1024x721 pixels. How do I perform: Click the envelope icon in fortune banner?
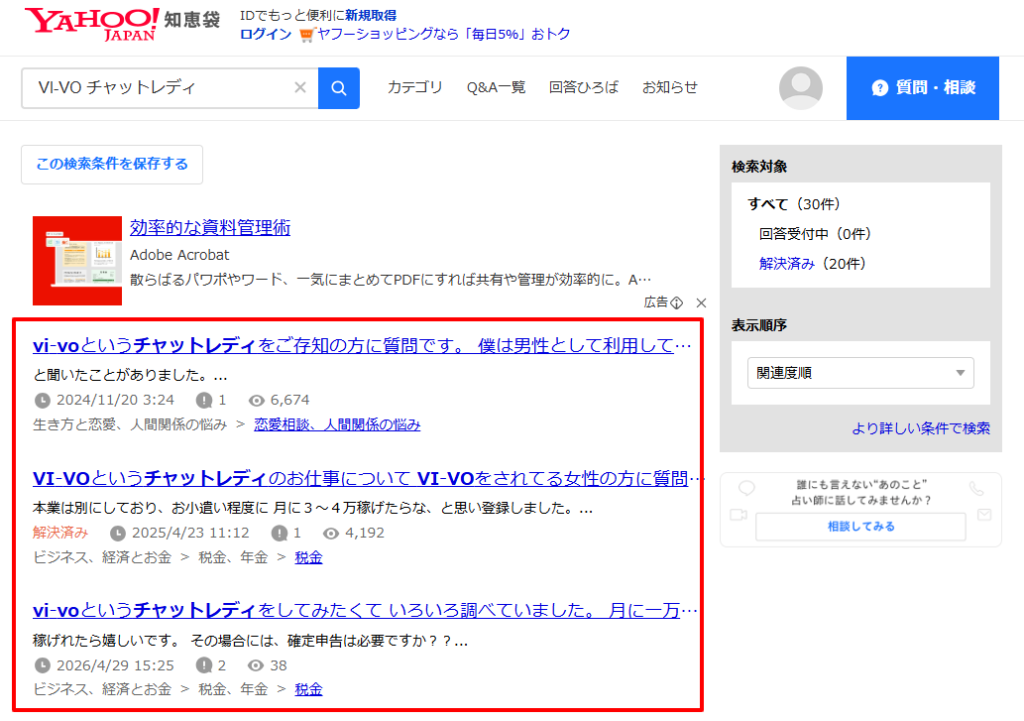click(984, 515)
